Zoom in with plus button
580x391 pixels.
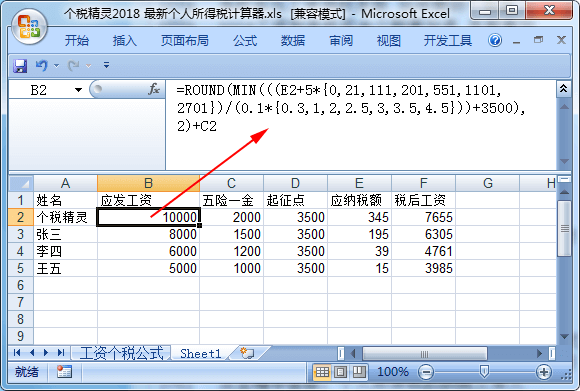tap(544, 372)
